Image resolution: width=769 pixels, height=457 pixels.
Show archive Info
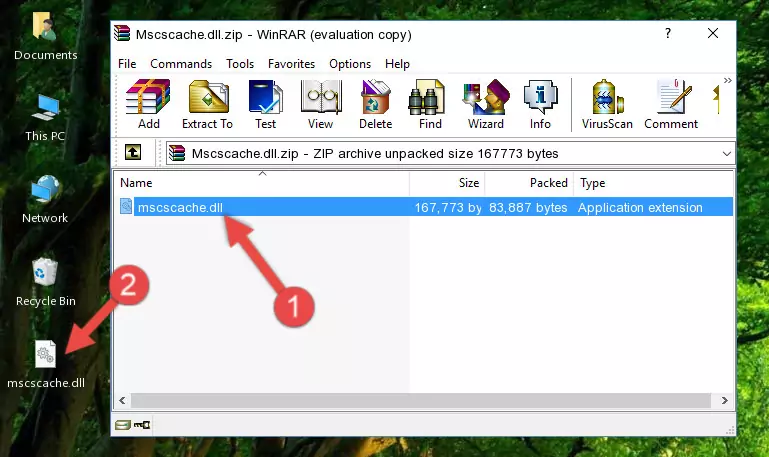click(540, 104)
